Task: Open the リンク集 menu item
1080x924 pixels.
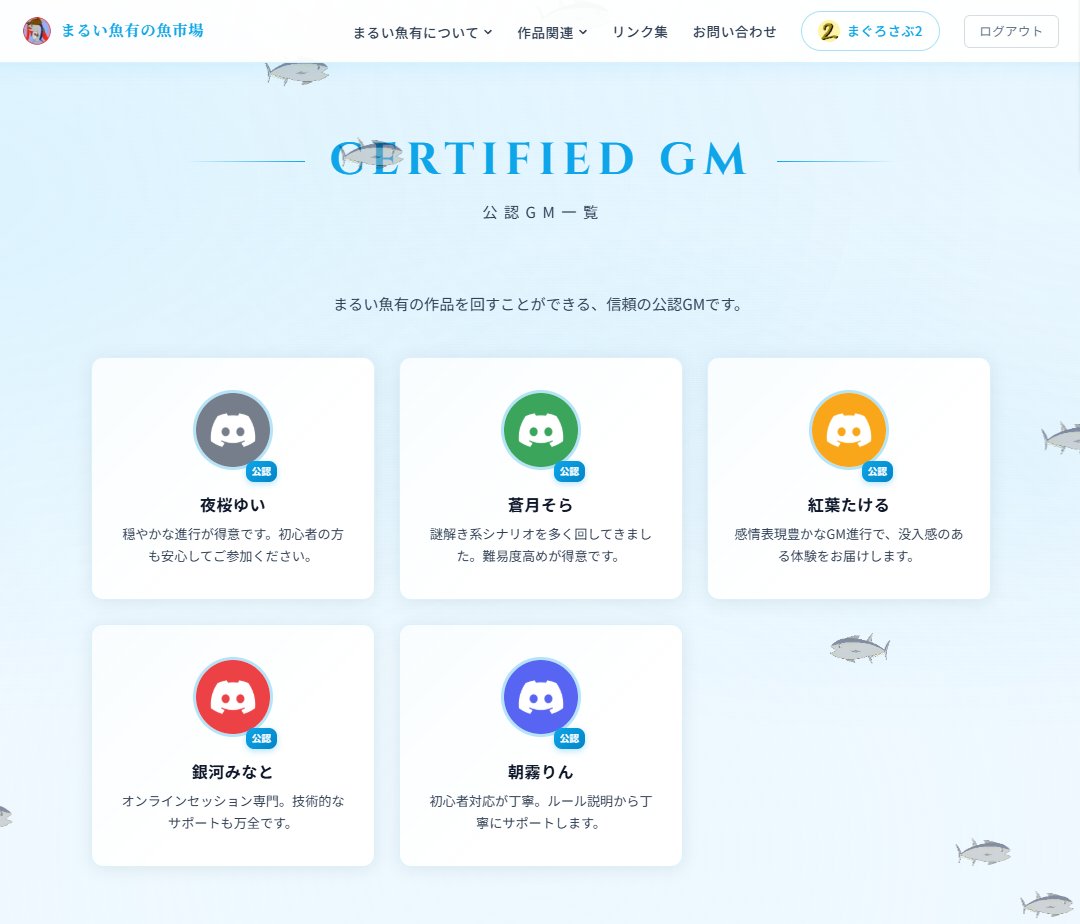Action: (x=640, y=32)
